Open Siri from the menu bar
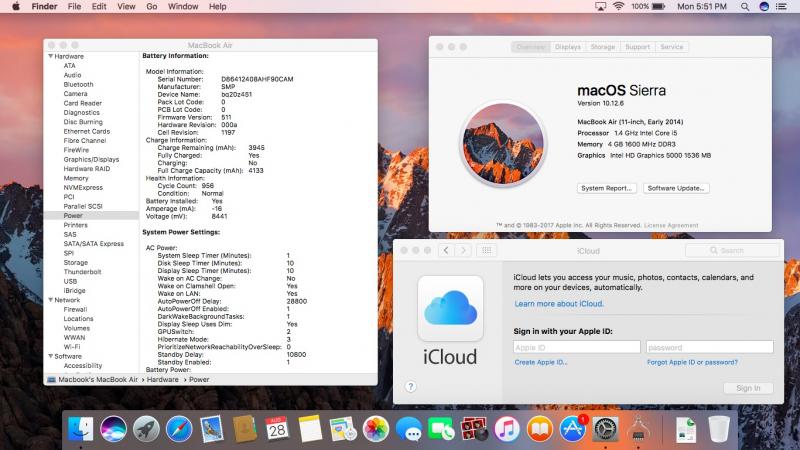The height and width of the screenshot is (450, 800). coord(764,7)
